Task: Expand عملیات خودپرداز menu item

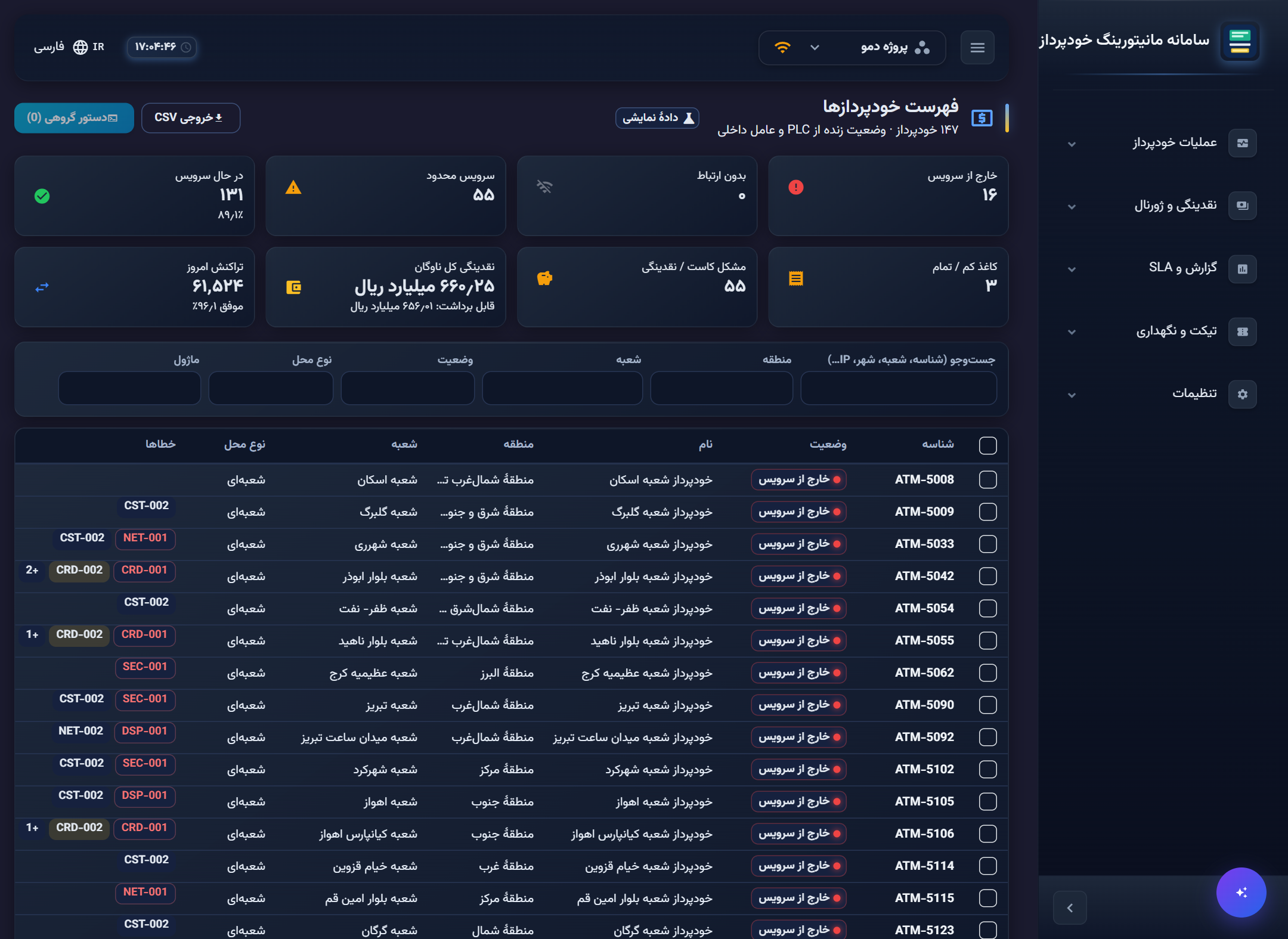Action: (1163, 143)
